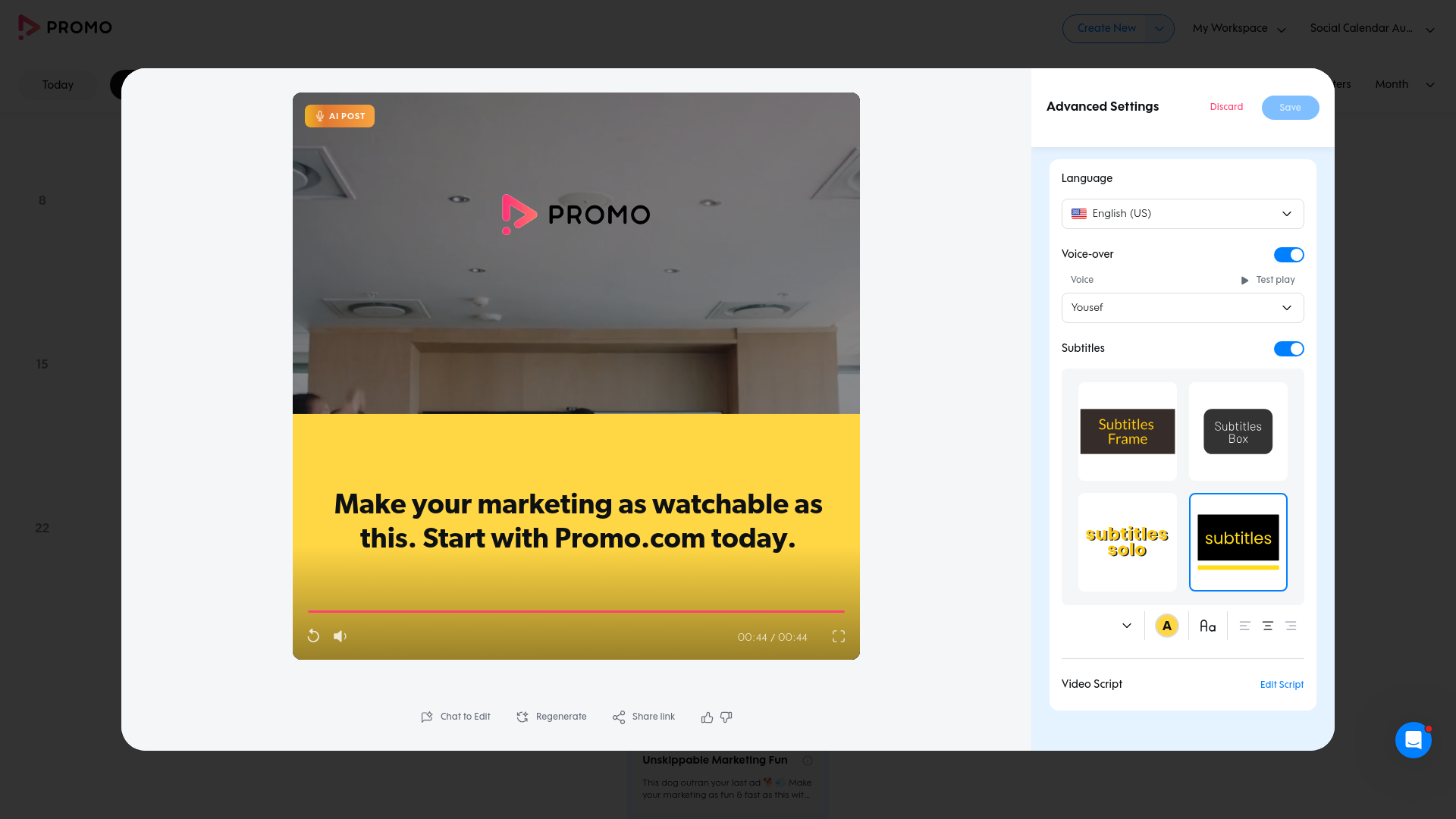
Task: Open fullscreen video view
Action: click(839, 636)
